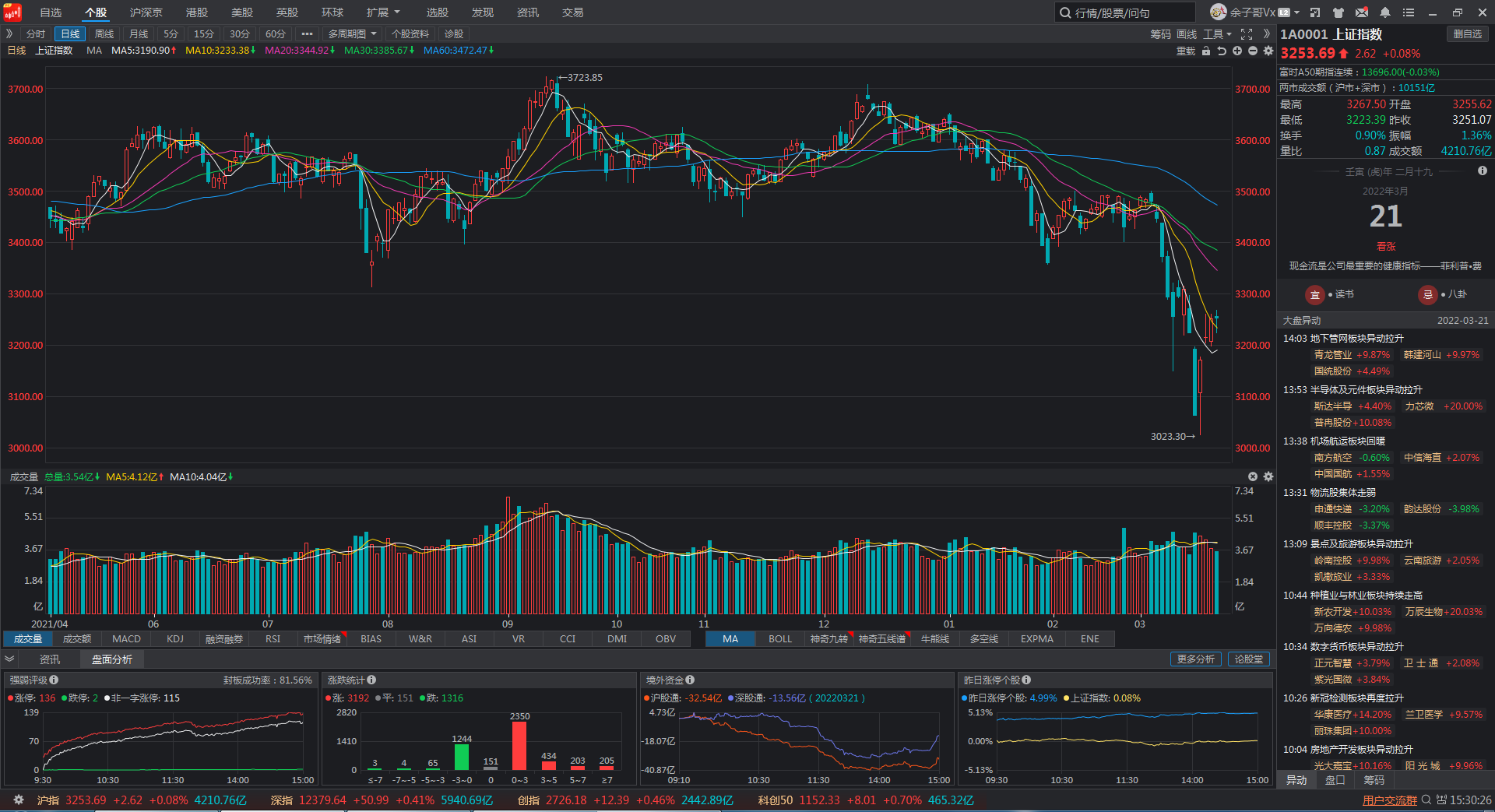1495x812 pixels.
Task: Open the 工具 dropdown menu
Action: click(1217, 34)
